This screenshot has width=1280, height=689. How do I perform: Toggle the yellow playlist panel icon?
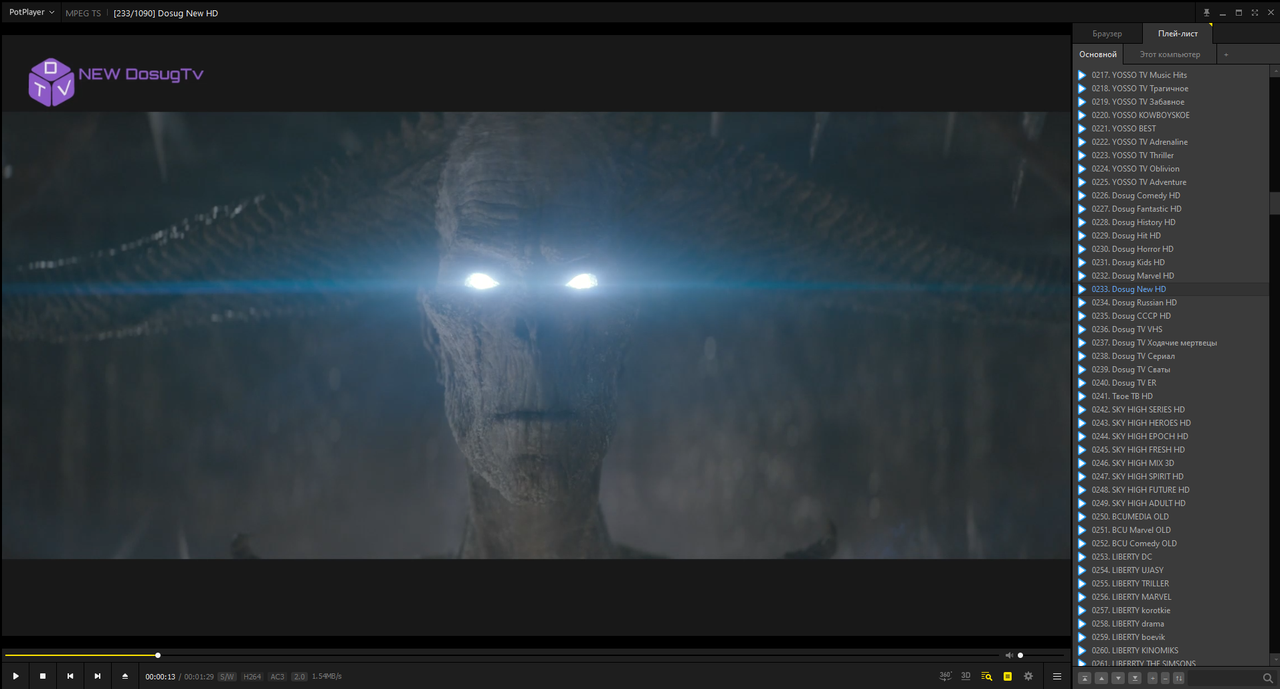[1008, 677]
